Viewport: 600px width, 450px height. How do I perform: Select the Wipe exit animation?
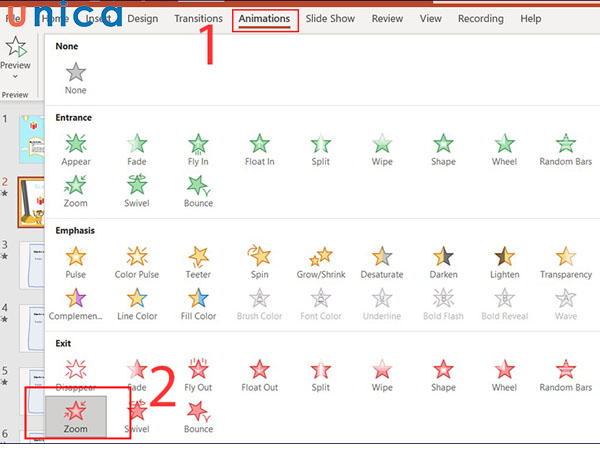(382, 375)
